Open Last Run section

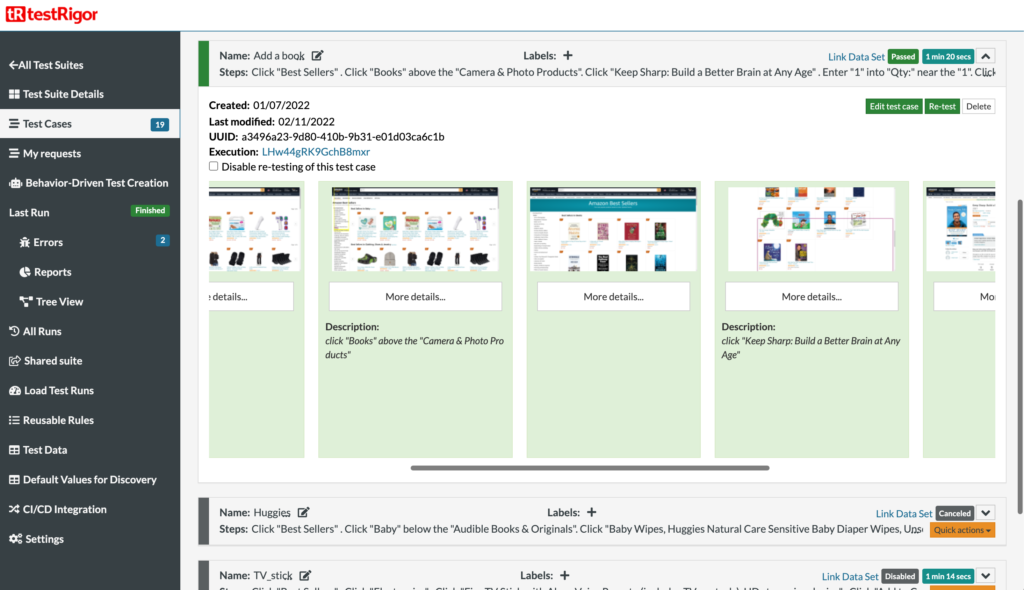tap(29, 212)
